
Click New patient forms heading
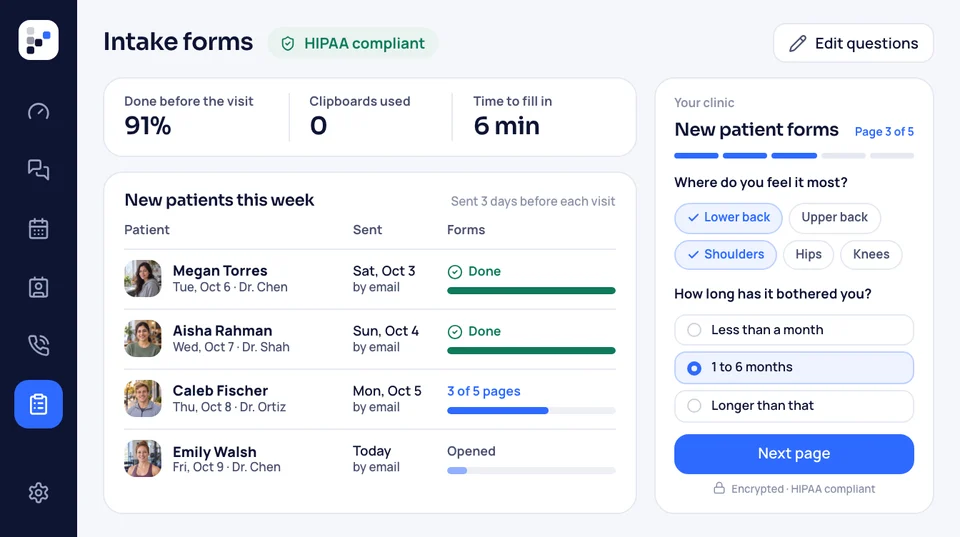coord(756,130)
